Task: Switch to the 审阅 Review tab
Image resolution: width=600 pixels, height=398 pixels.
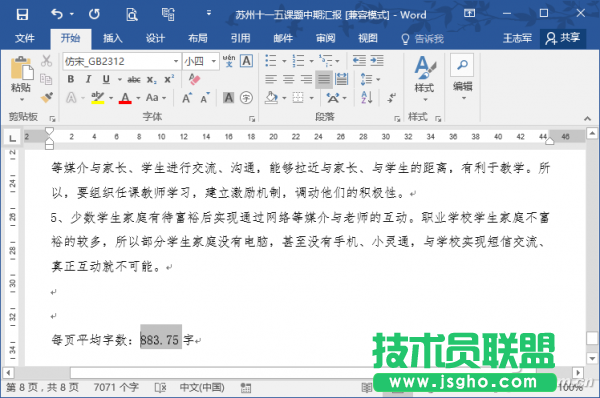Action: click(x=325, y=38)
